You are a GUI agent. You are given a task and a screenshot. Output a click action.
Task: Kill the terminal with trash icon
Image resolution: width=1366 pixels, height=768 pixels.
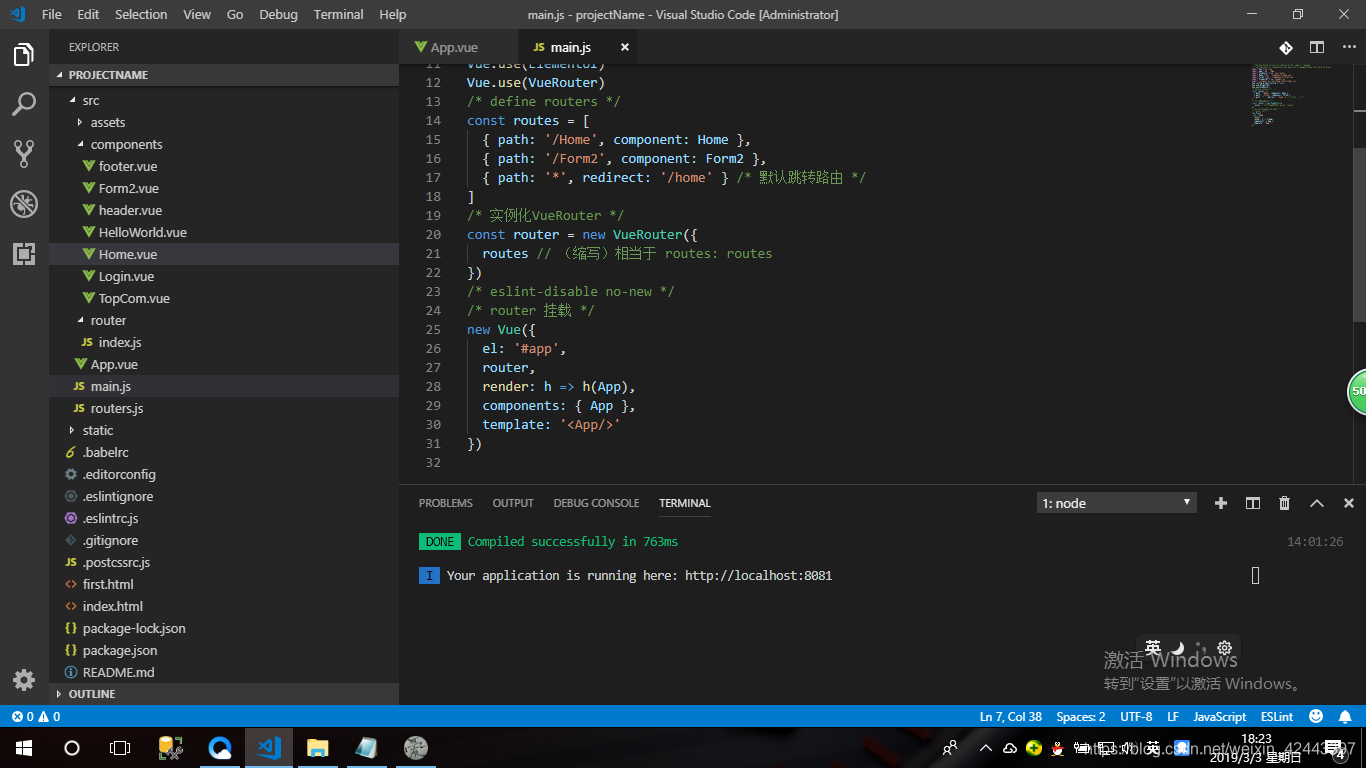(1285, 503)
